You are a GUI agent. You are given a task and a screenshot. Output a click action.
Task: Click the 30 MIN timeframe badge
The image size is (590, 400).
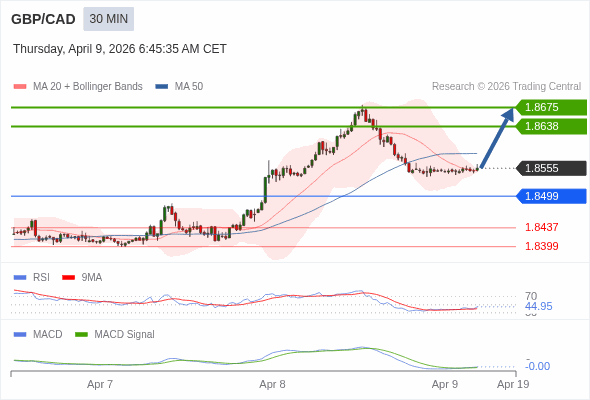[108, 19]
